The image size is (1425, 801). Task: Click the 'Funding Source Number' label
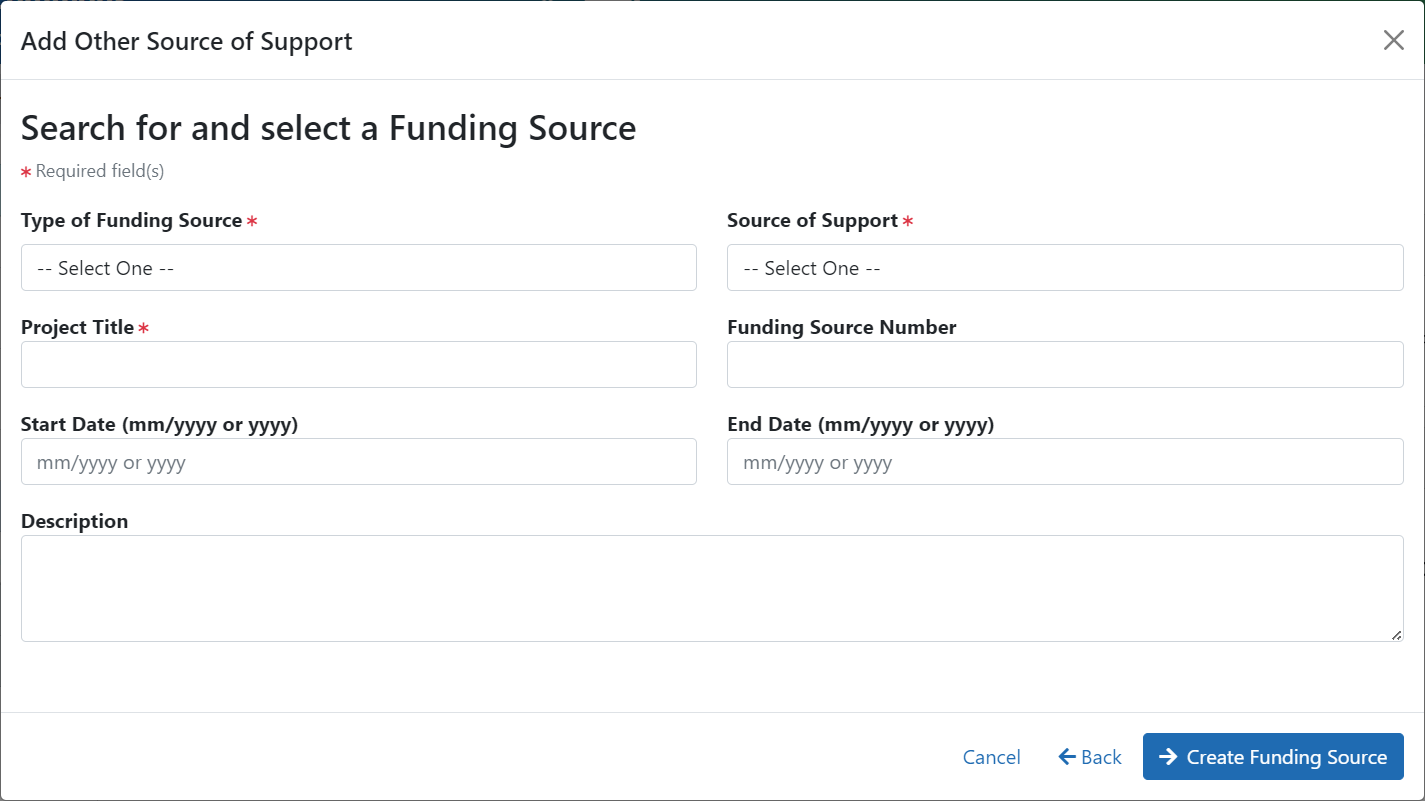click(x=842, y=327)
